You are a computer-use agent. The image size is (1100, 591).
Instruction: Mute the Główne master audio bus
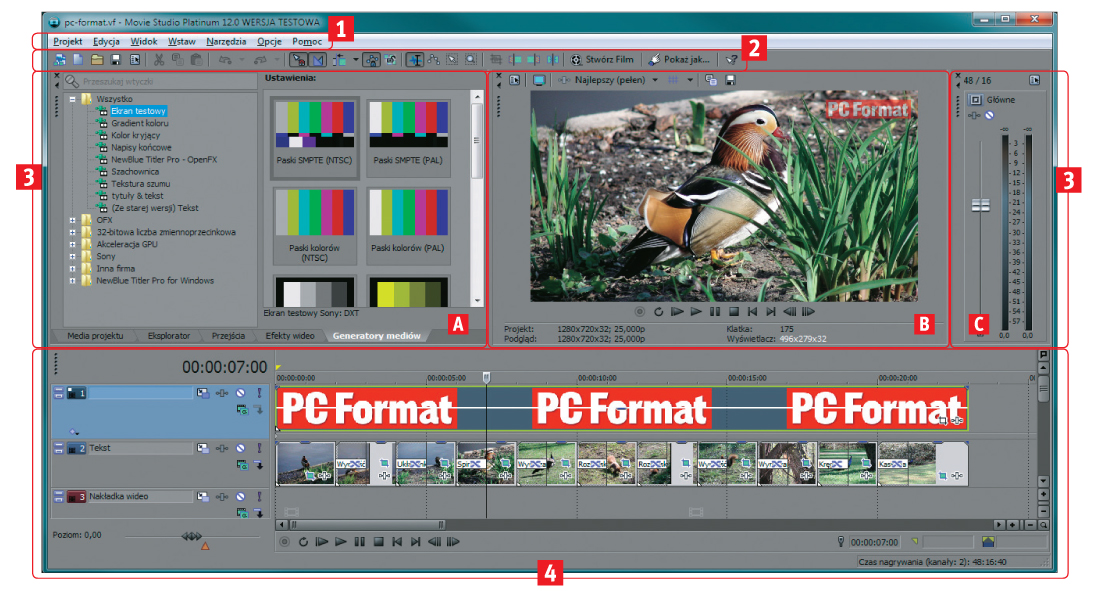point(989,116)
